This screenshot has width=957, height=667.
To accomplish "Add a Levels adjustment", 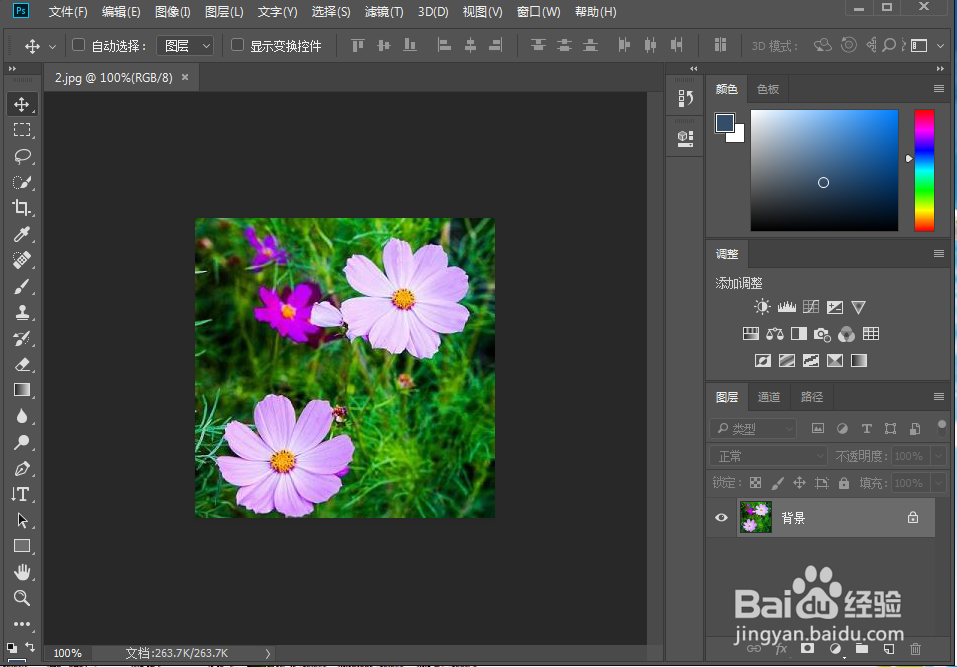I will [786, 307].
